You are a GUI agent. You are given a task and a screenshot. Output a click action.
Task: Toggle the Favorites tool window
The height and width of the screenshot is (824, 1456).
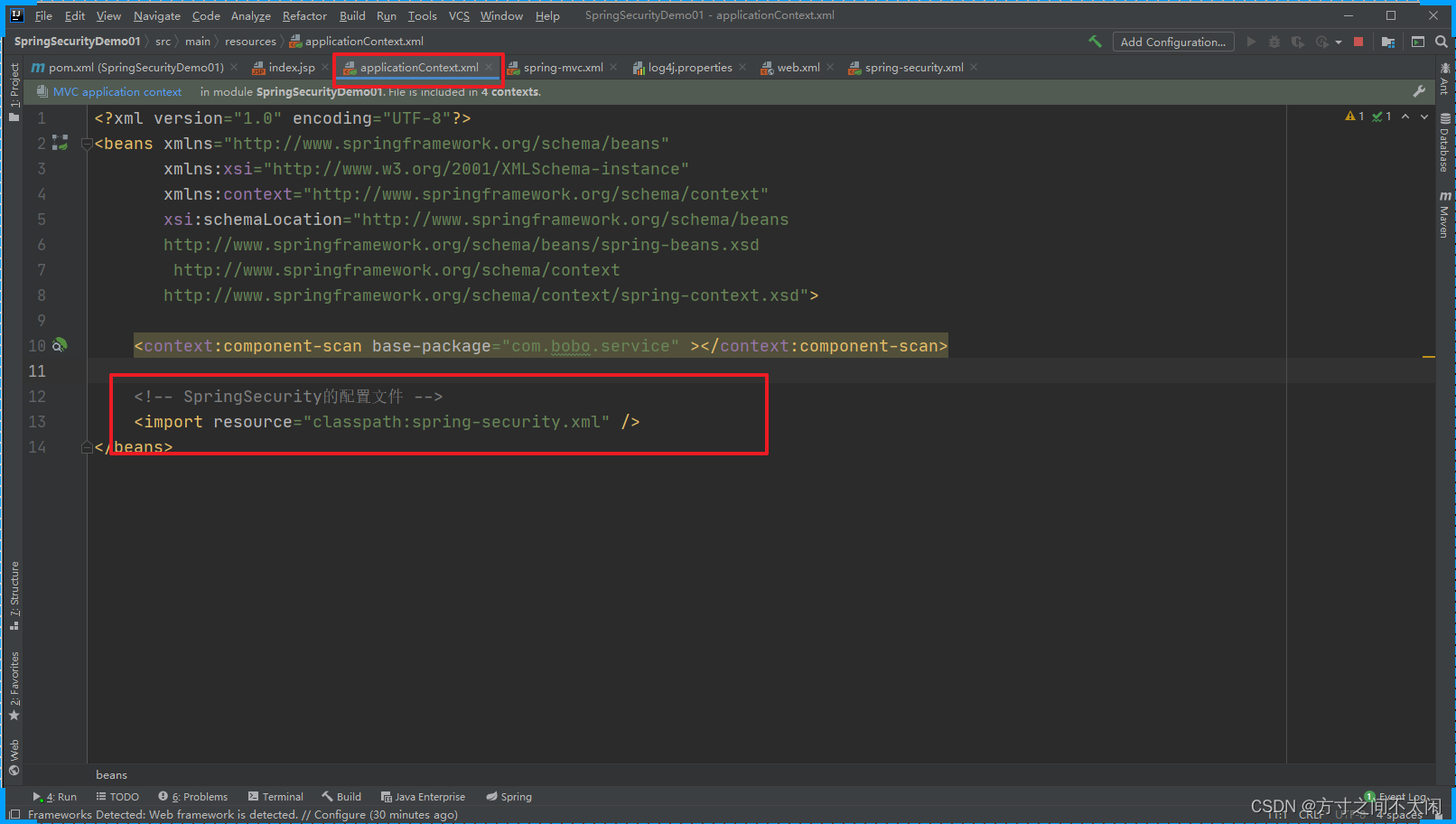13,676
